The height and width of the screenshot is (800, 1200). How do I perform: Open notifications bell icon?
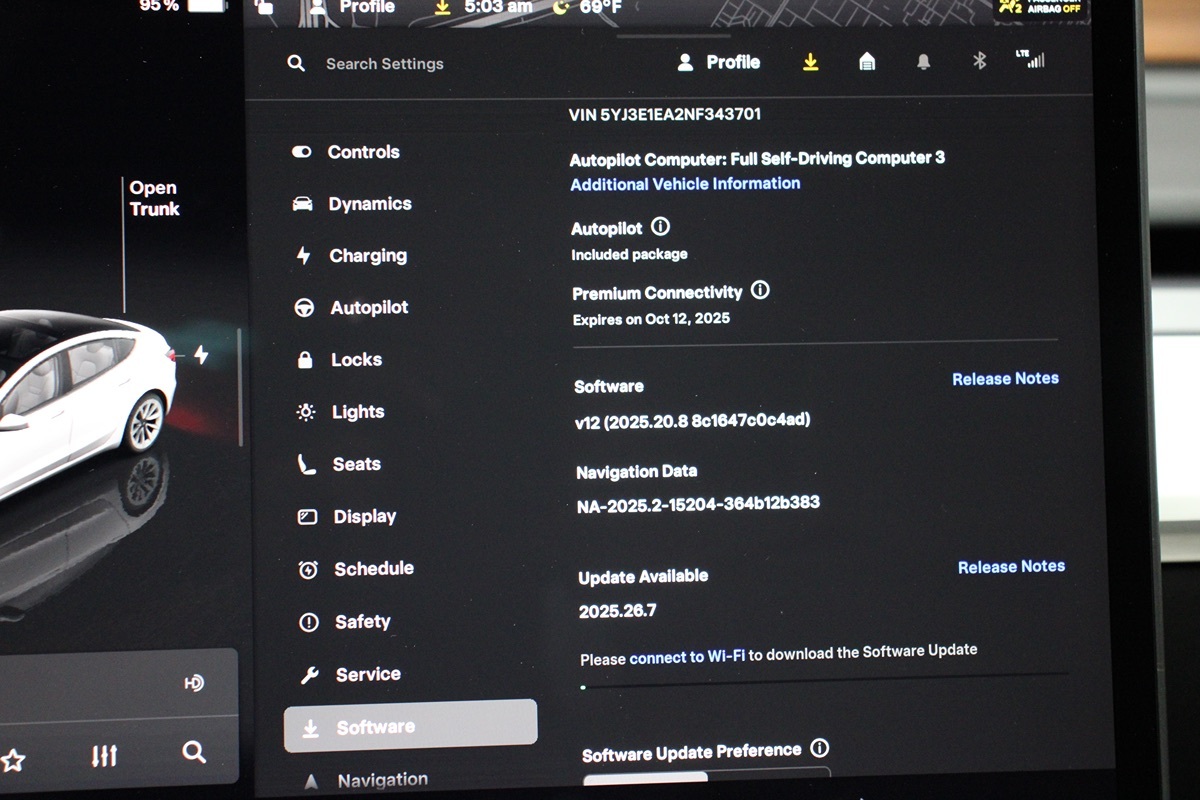[923, 62]
